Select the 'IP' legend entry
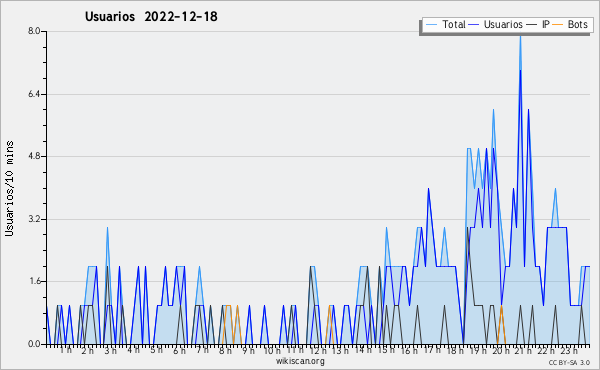 [546, 24]
